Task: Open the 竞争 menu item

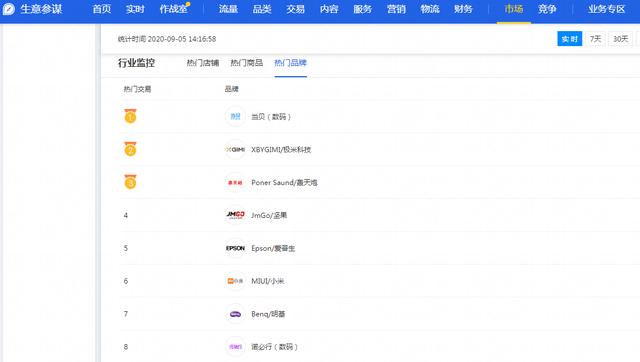Action: click(x=547, y=9)
